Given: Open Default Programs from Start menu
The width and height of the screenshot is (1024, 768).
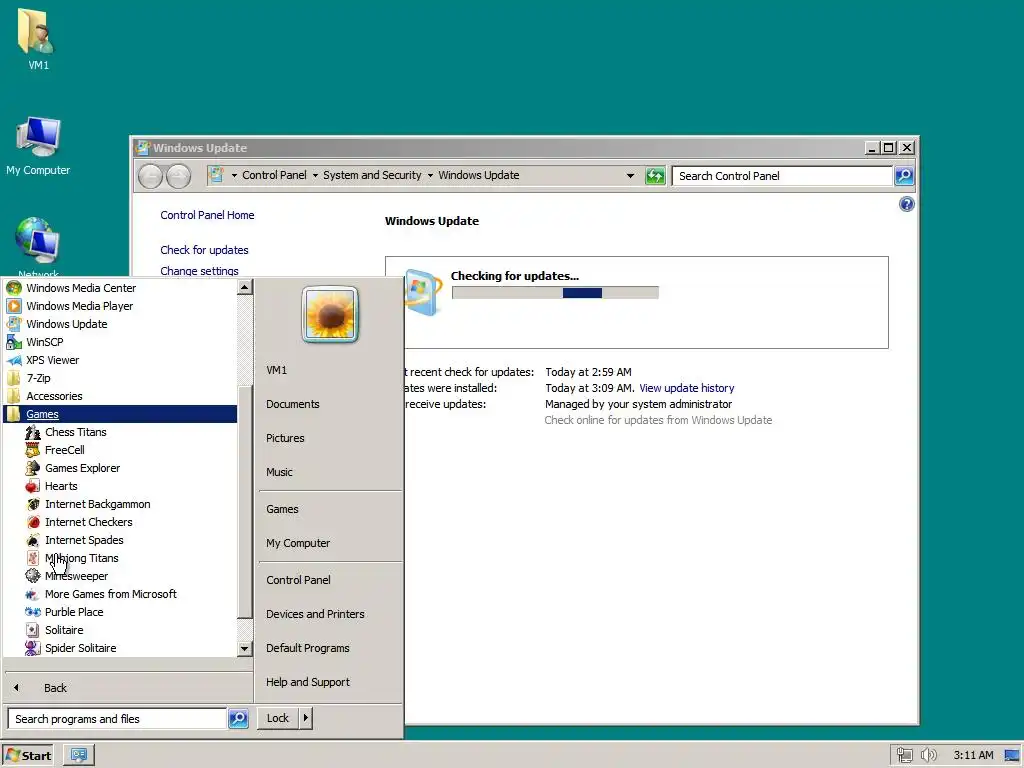Looking at the screenshot, I should 308,648.
